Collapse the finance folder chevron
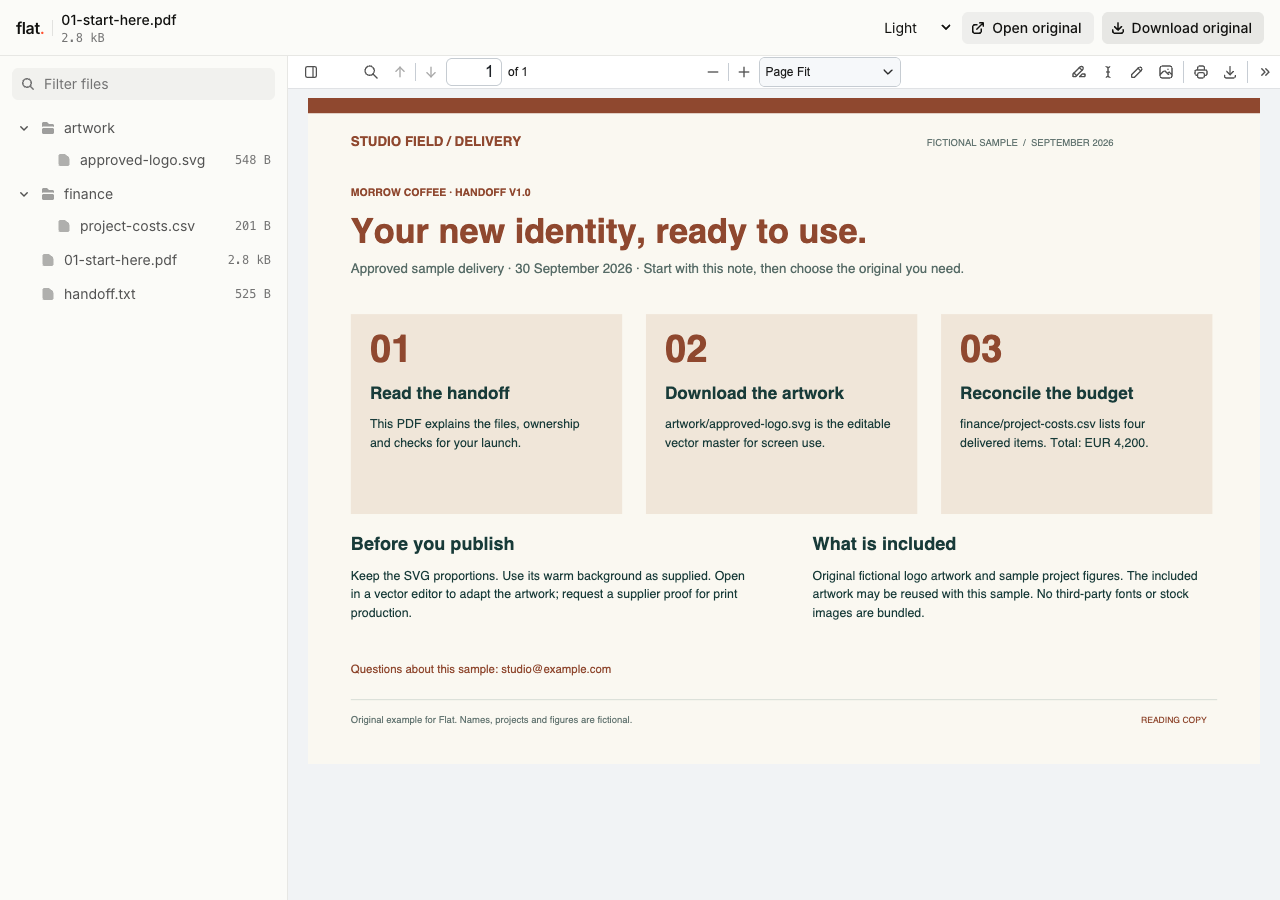 (x=24, y=194)
